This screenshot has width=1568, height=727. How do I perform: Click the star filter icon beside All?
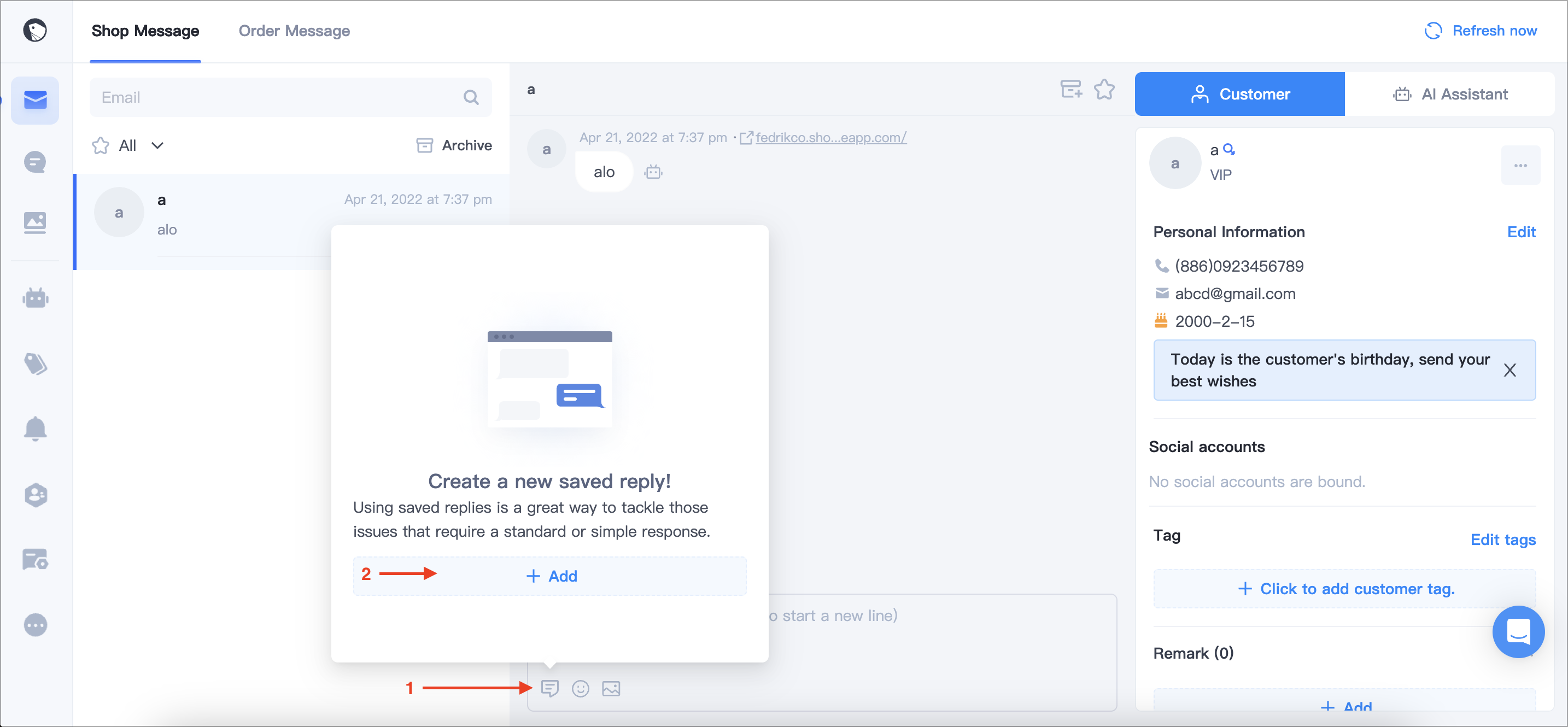pyautogui.click(x=101, y=145)
